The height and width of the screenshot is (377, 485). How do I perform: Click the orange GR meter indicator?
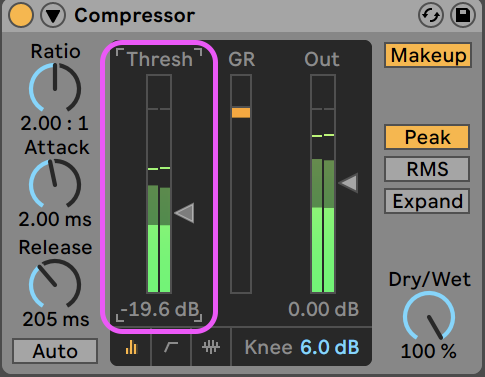(241, 113)
